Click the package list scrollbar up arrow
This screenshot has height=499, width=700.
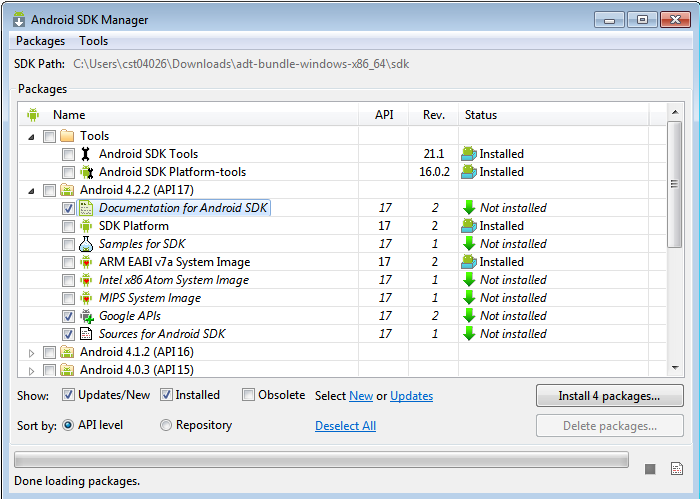675,112
